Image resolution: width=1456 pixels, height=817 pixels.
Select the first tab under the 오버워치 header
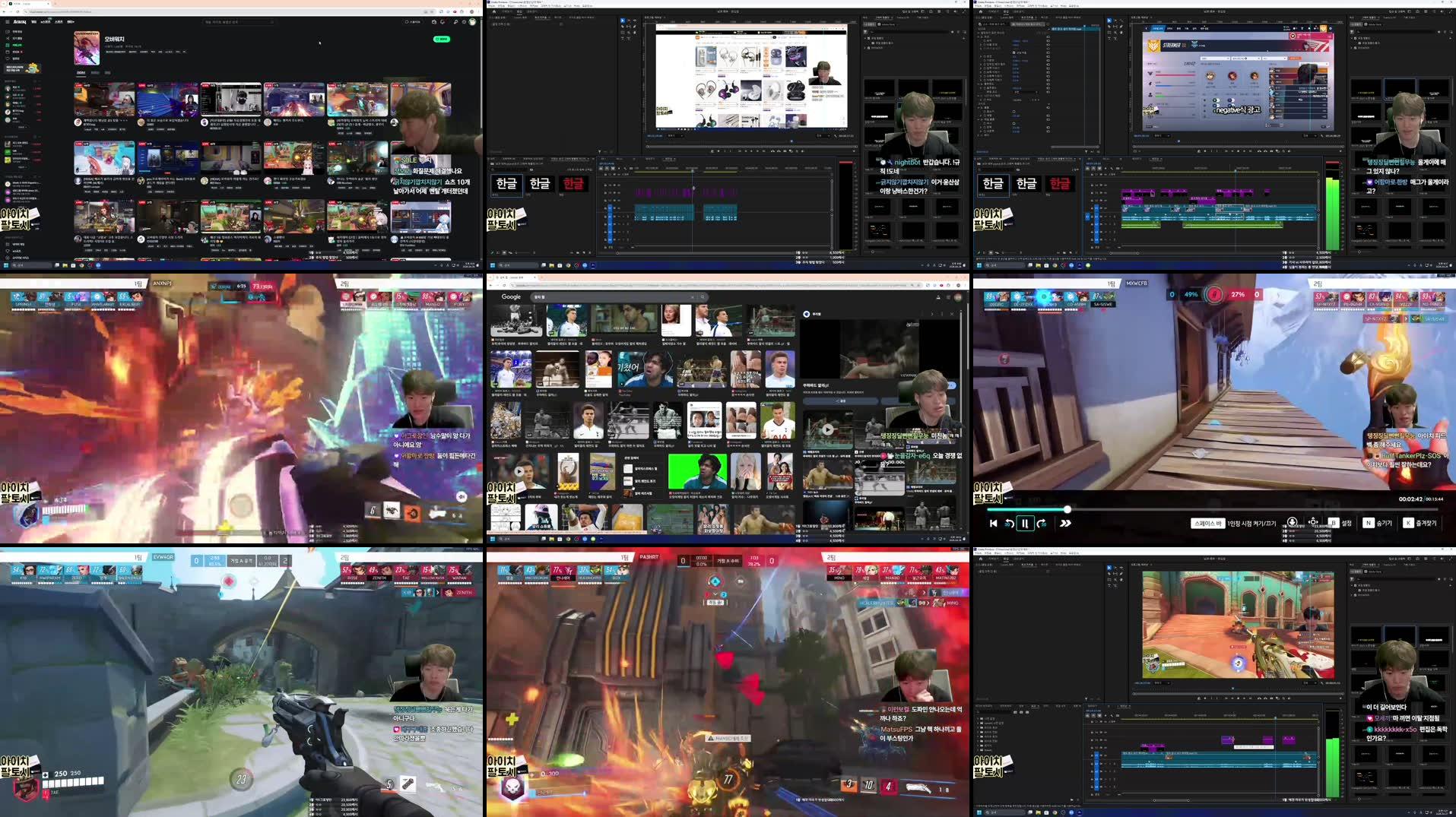pyautogui.click(x=81, y=73)
